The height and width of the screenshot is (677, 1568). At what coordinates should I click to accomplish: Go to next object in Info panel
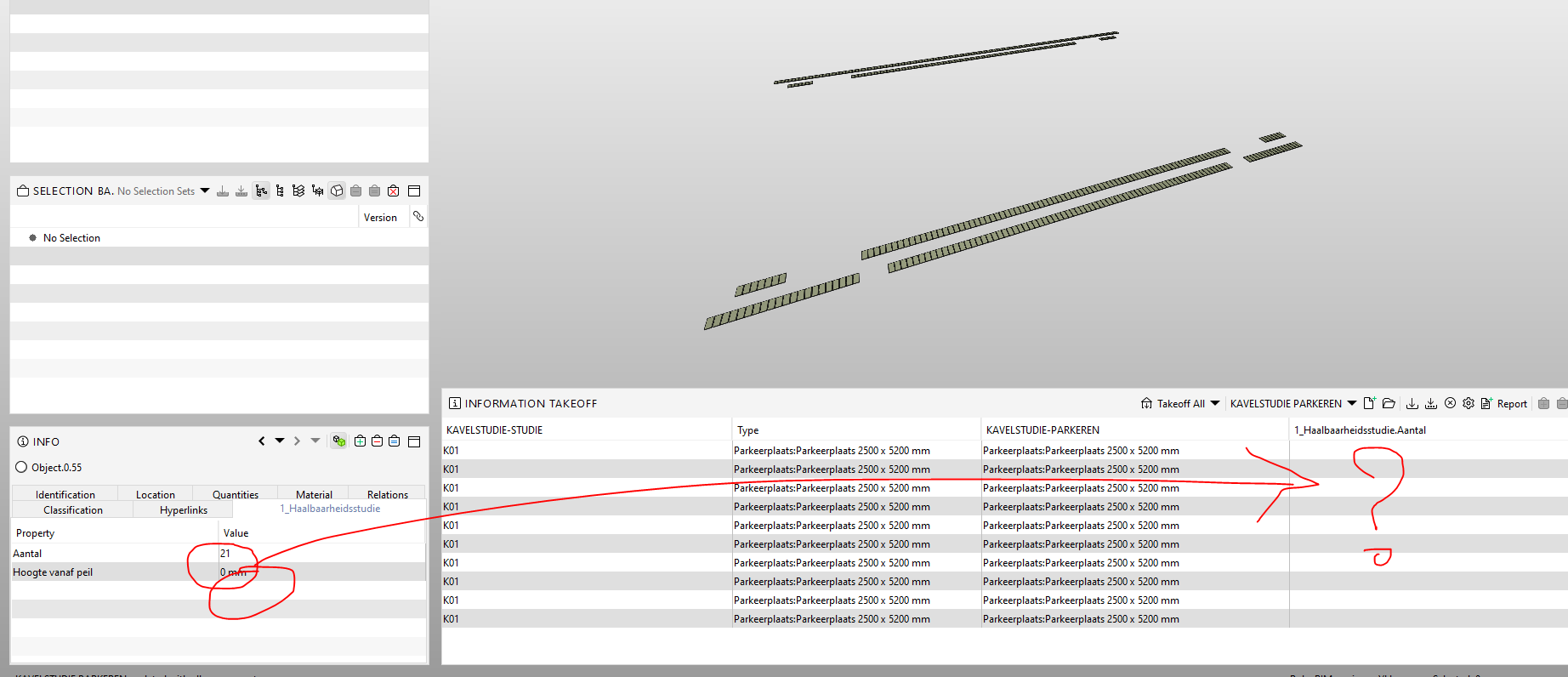tap(297, 441)
